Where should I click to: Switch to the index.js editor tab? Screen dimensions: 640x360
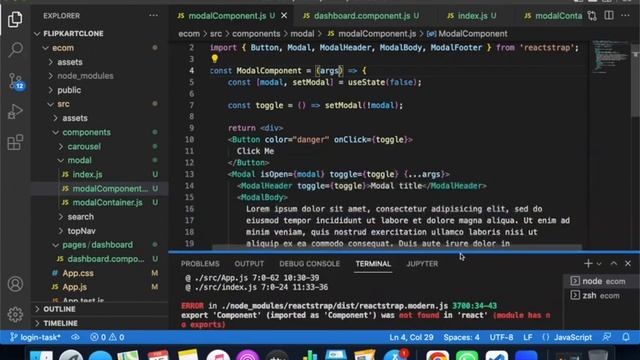[x=472, y=16]
